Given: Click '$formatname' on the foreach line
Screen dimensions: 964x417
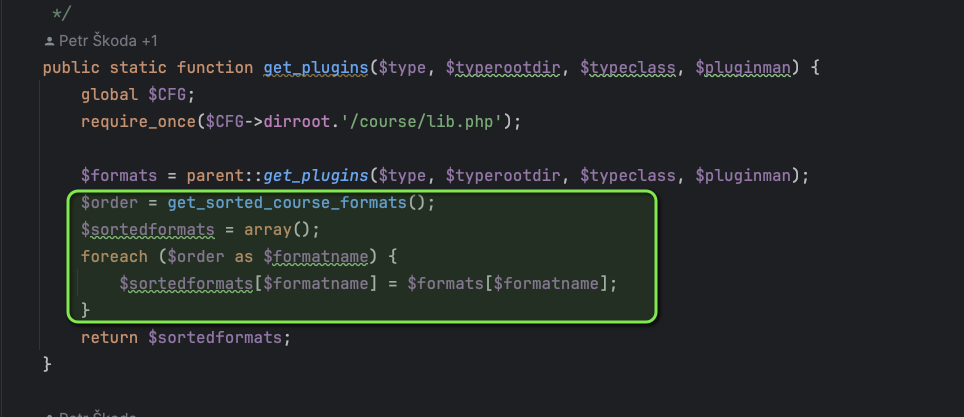Looking at the screenshot, I should click(x=316, y=256).
